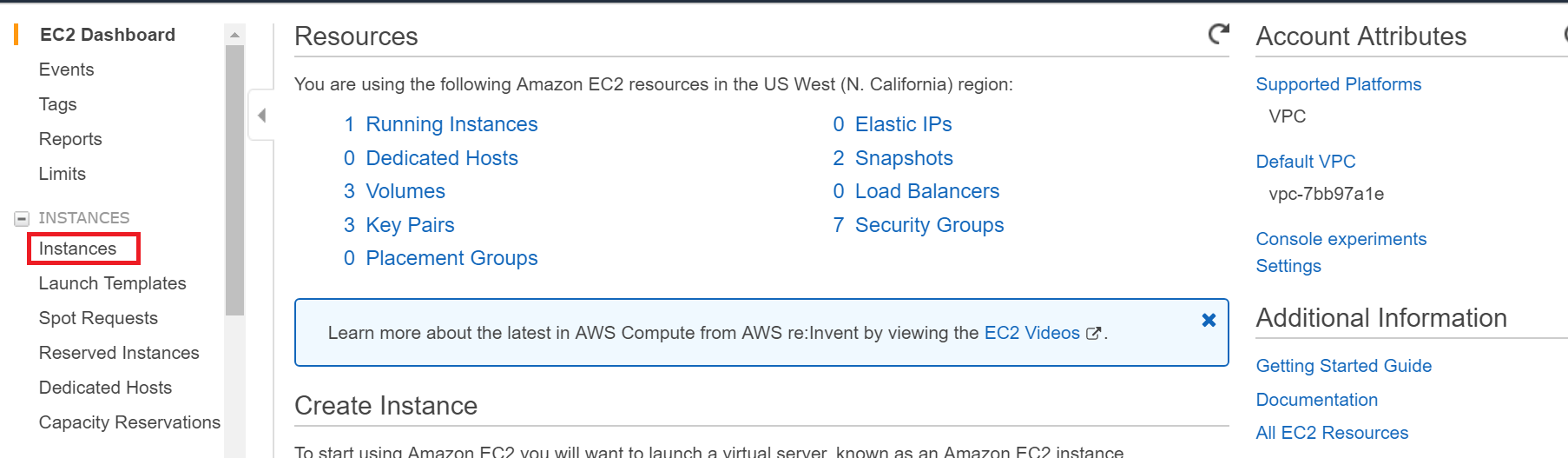View the Limits page
1568x458 pixels.
click(62, 174)
